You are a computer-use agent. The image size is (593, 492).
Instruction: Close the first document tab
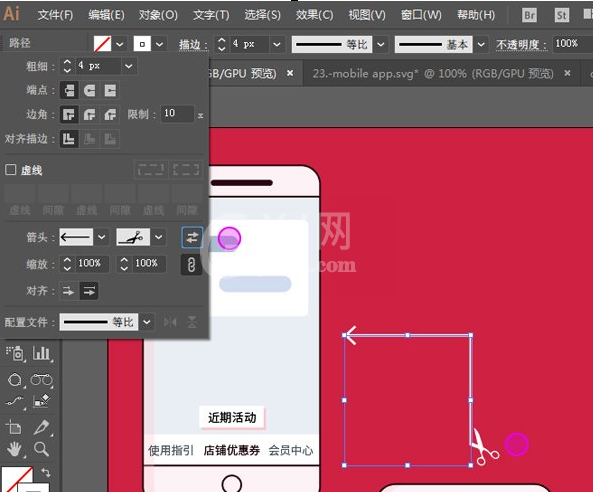point(290,73)
